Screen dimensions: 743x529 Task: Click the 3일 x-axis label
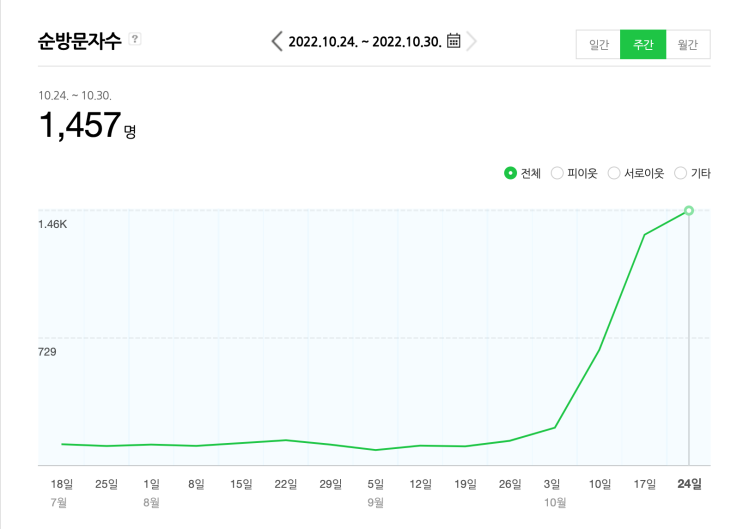(552, 484)
